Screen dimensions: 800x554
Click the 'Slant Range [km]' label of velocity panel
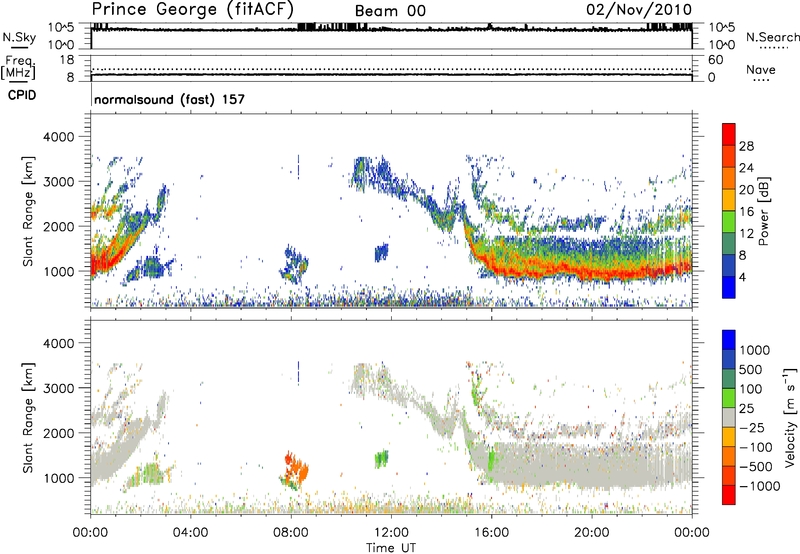pyautogui.click(x=28, y=418)
